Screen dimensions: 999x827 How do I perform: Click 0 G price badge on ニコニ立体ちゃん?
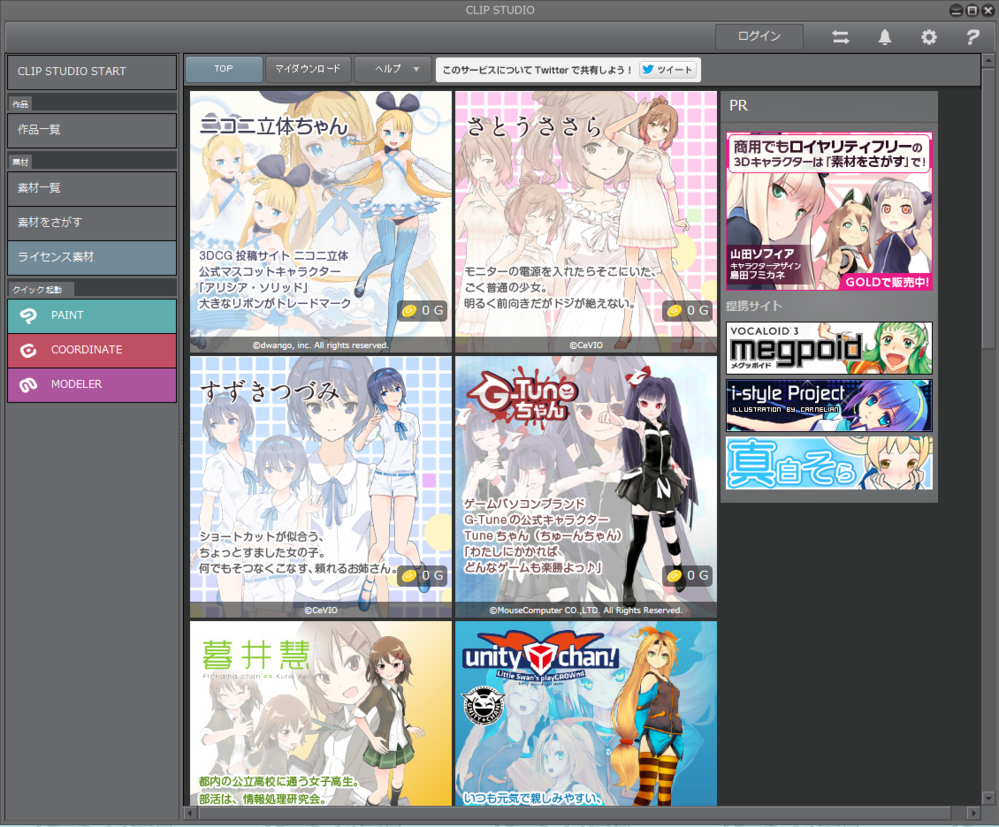click(422, 310)
